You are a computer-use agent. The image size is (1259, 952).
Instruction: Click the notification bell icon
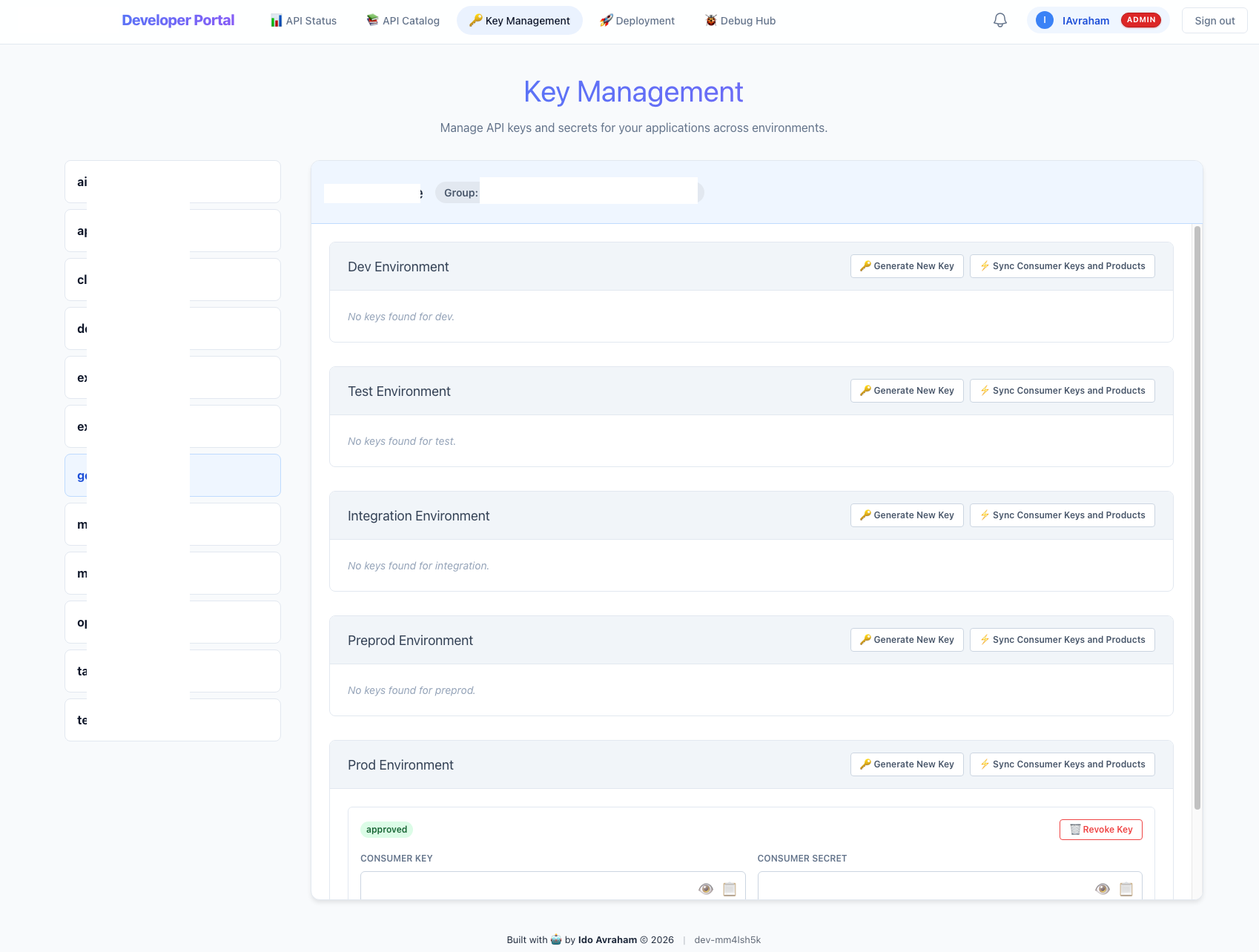999,20
